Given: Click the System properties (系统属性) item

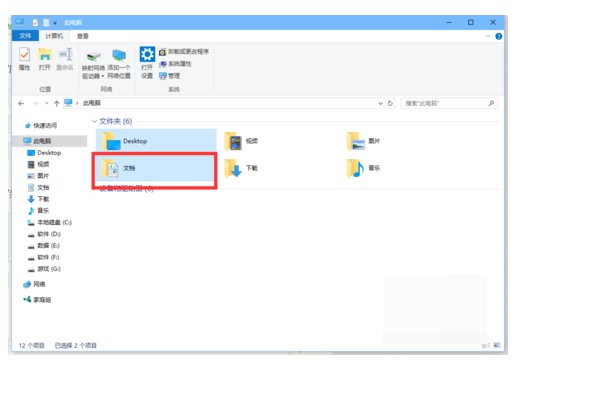Looking at the screenshot, I should tap(175, 64).
